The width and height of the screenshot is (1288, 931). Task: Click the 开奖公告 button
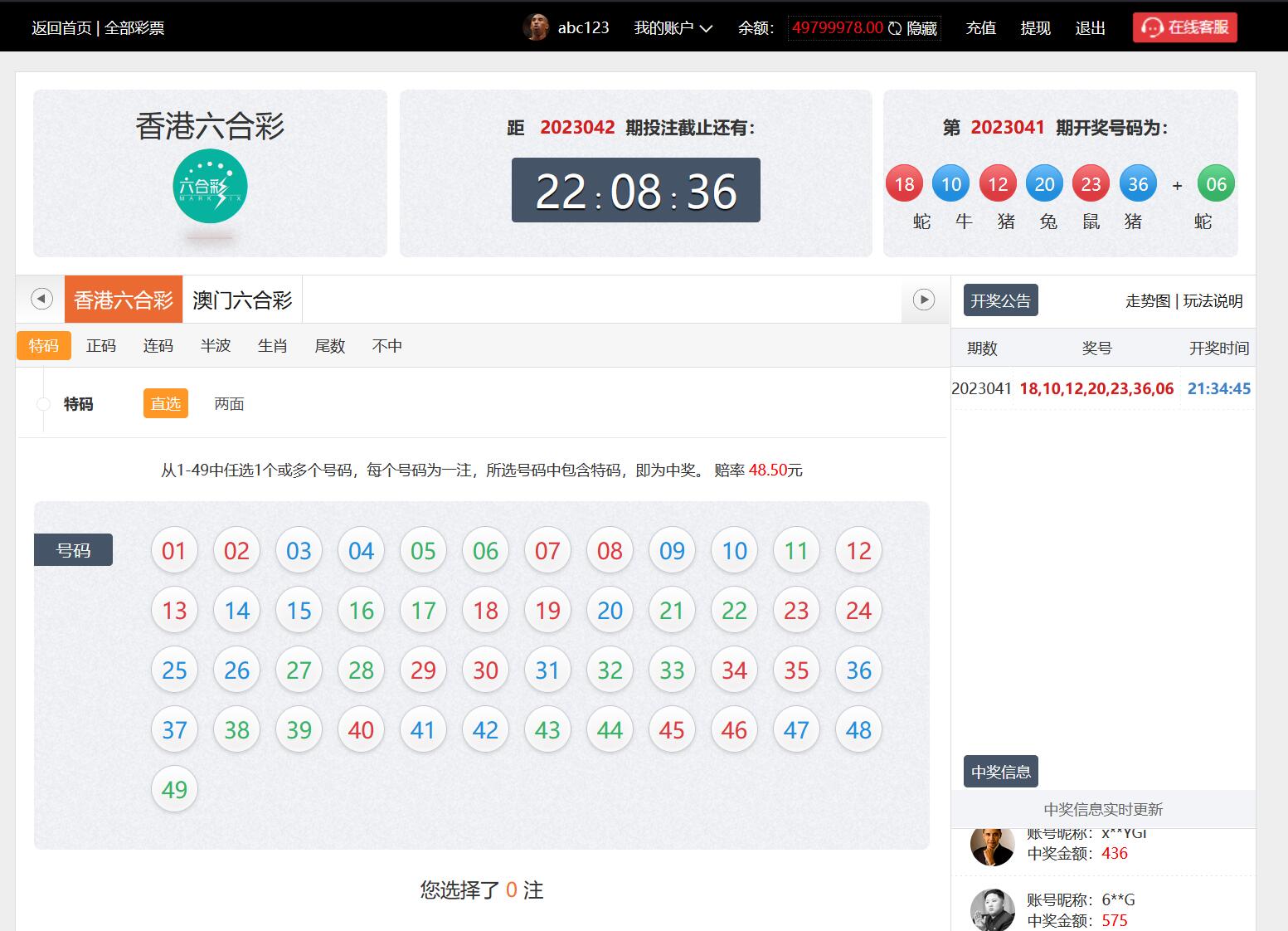(1000, 300)
